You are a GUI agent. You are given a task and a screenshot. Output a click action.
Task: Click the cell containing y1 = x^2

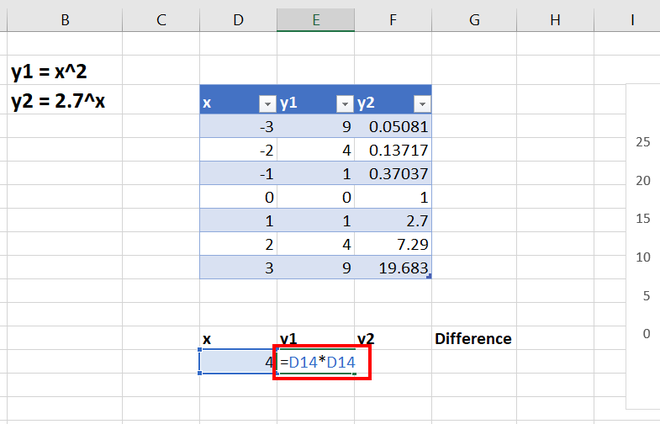(x=55, y=72)
